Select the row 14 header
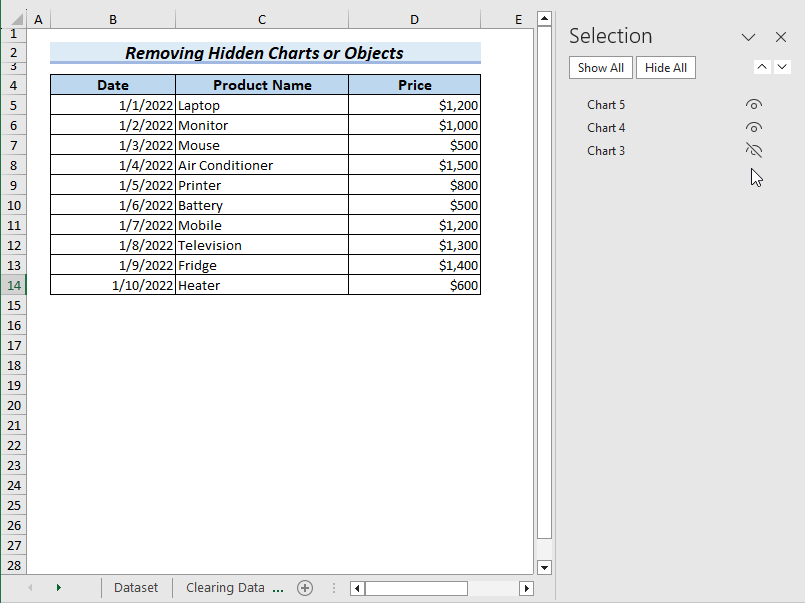This screenshot has height=603, width=805. click(x=13, y=285)
